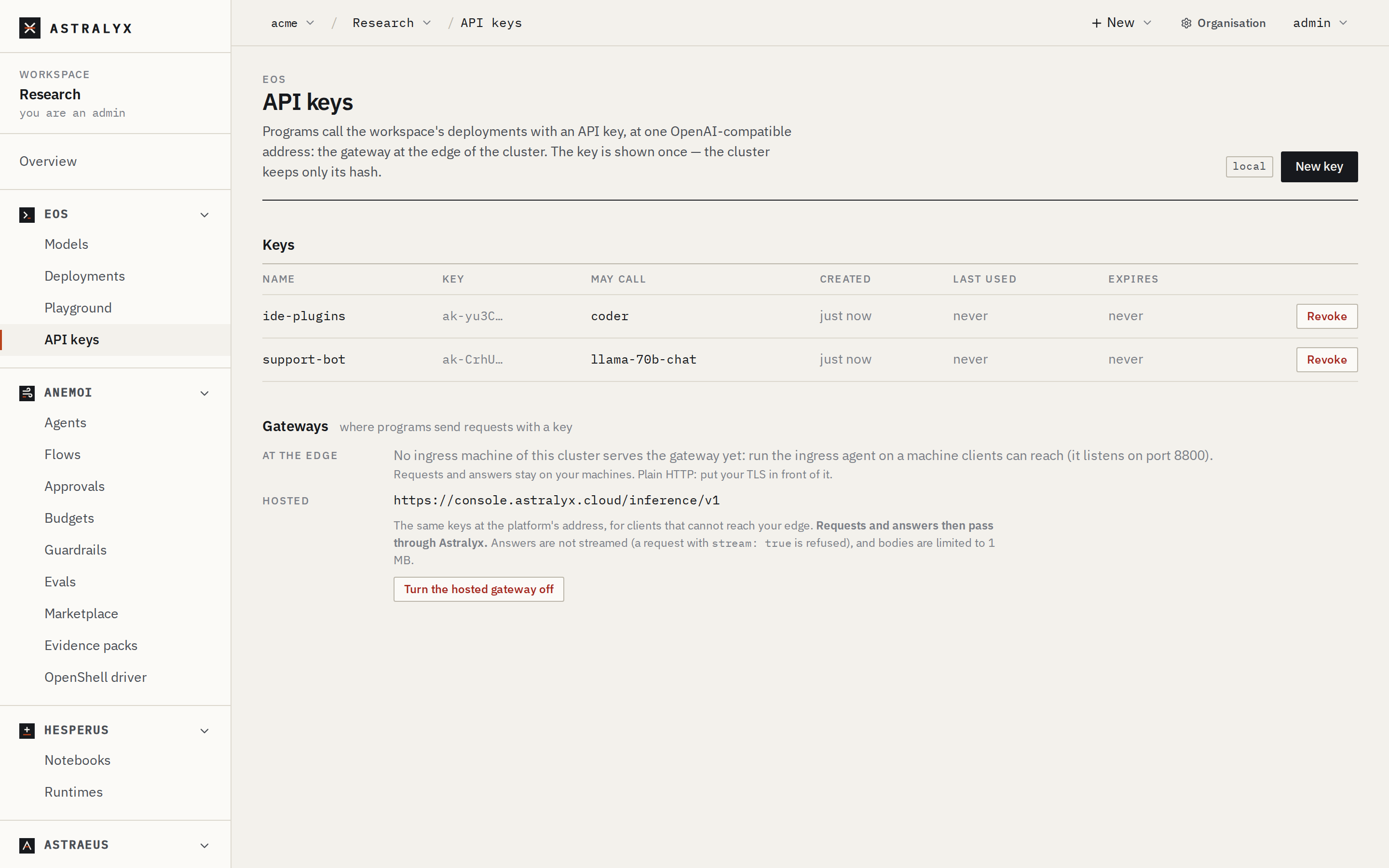The height and width of the screenshot is (868, 1389).
Task: Click the plus icon beside New
Action: tap(1096, 23)
